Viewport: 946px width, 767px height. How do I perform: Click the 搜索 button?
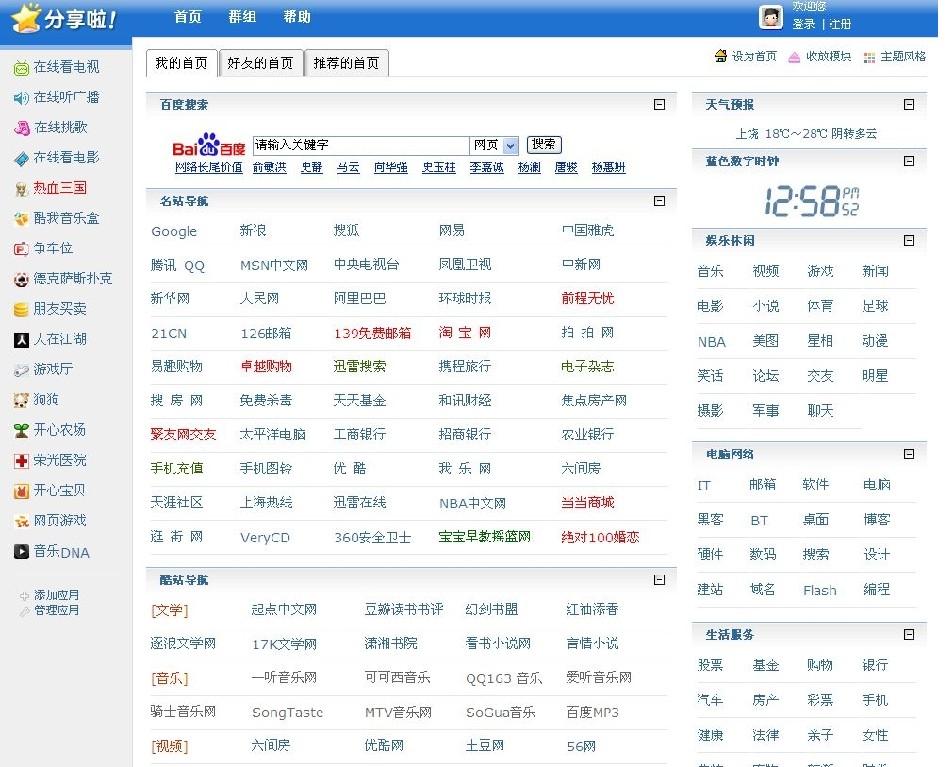(x=544, y=144)
